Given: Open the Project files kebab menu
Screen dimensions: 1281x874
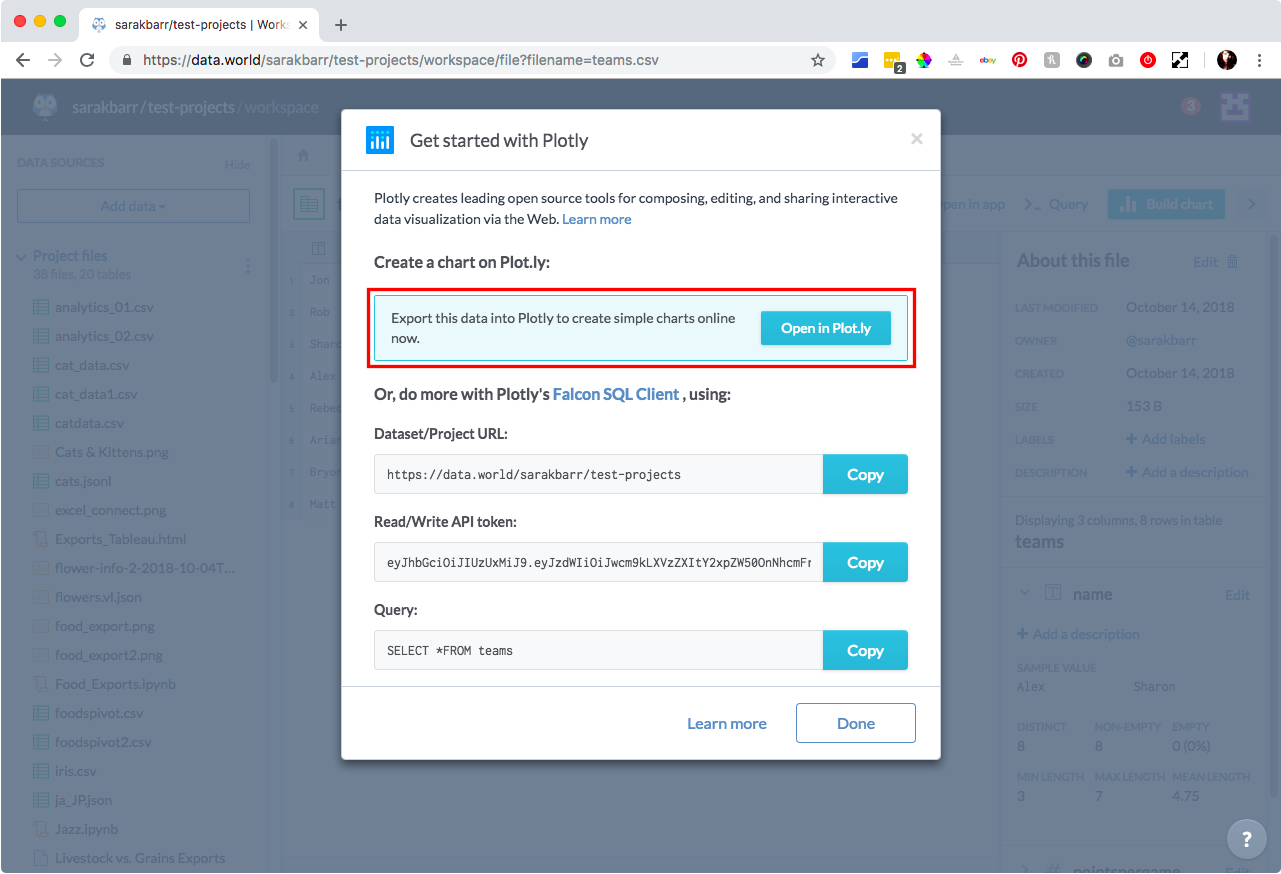Looking at the screenshot, I should (248, 265).
